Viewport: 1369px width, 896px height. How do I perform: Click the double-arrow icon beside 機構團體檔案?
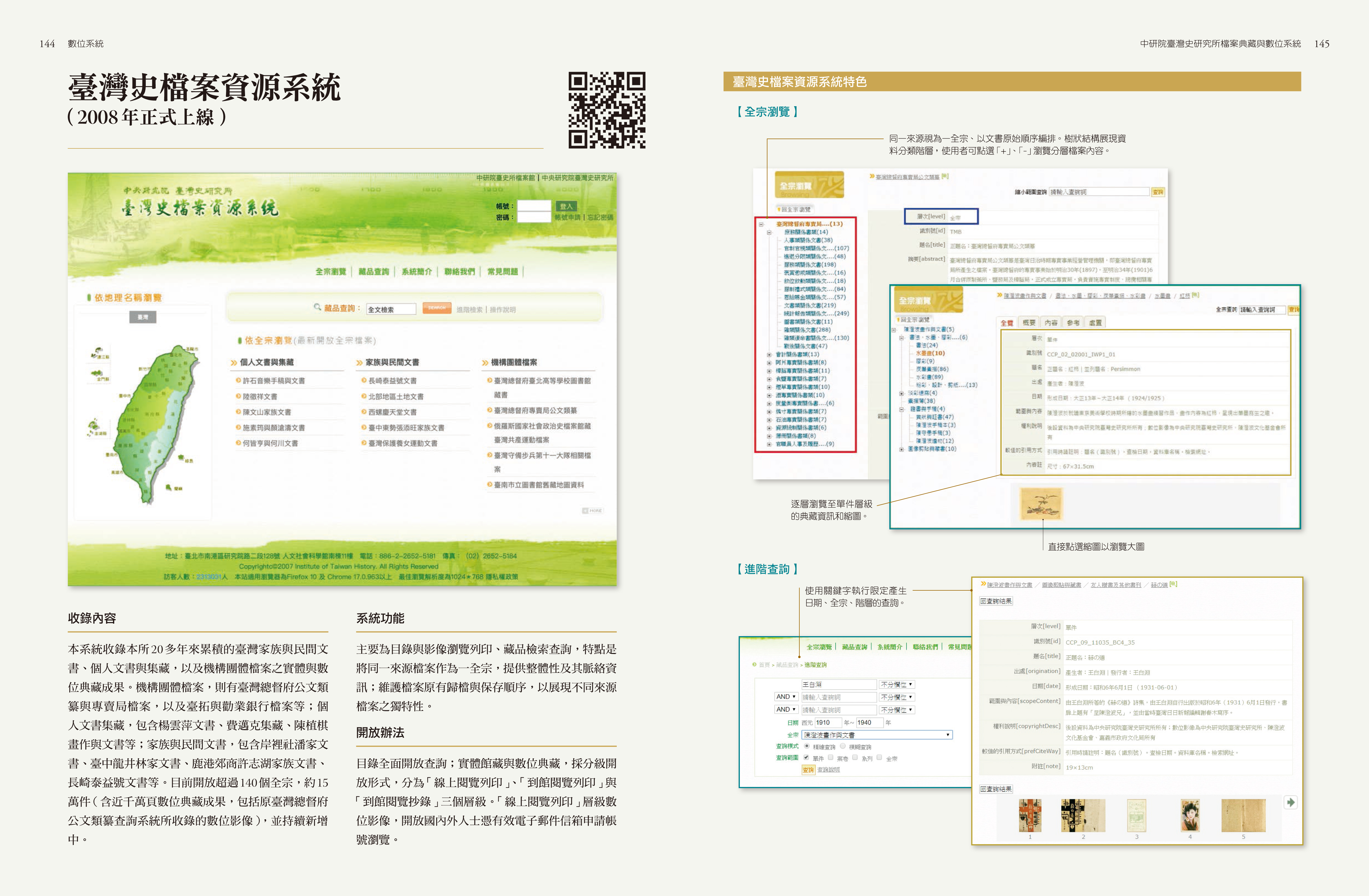pyautogui.click(x=485, y=362)
